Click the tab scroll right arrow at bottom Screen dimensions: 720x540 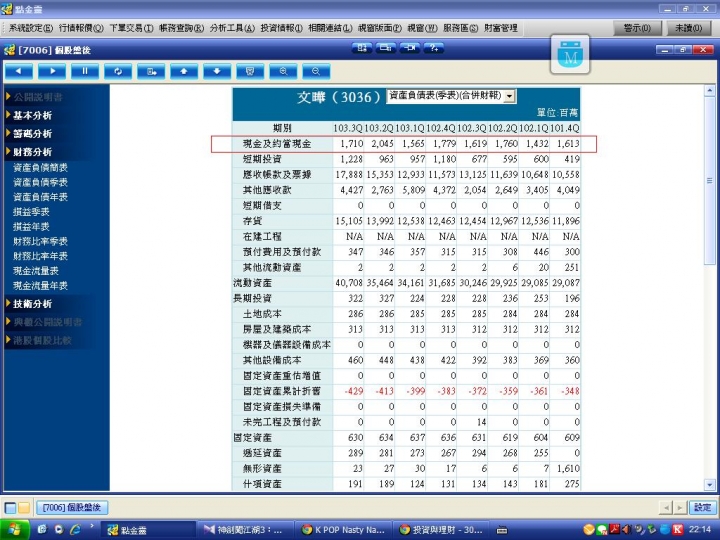[x=679, y=507]
